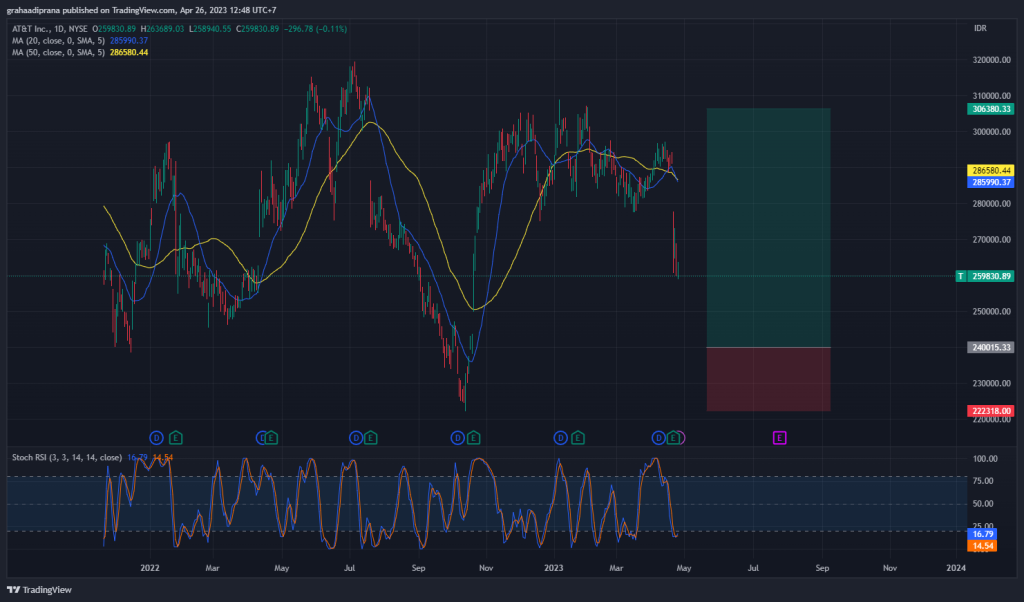Click the -296.78 (-0.11%) change value
Viewport: 1024px width, 602px height.
(x=315, y=29)
